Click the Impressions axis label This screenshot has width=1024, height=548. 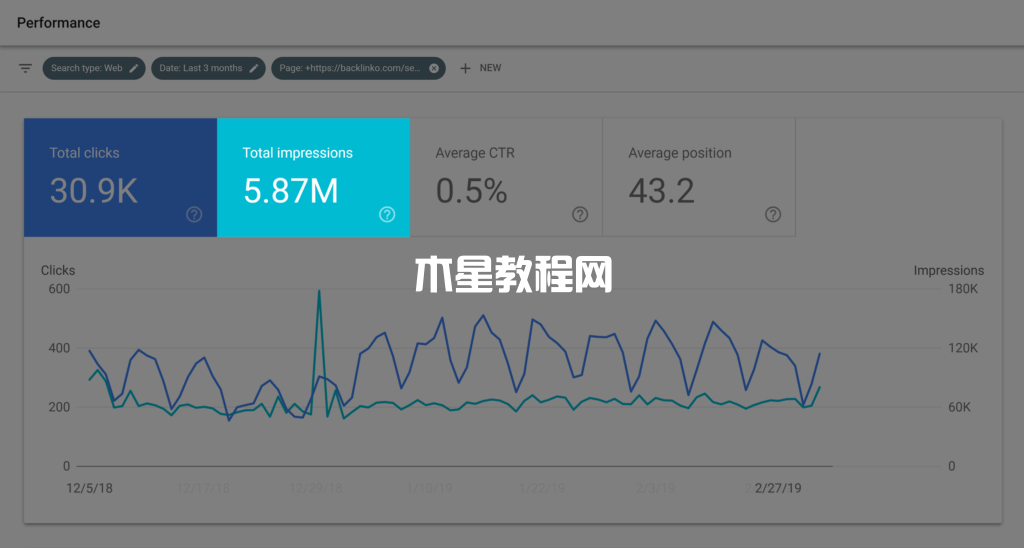[949, 270]
